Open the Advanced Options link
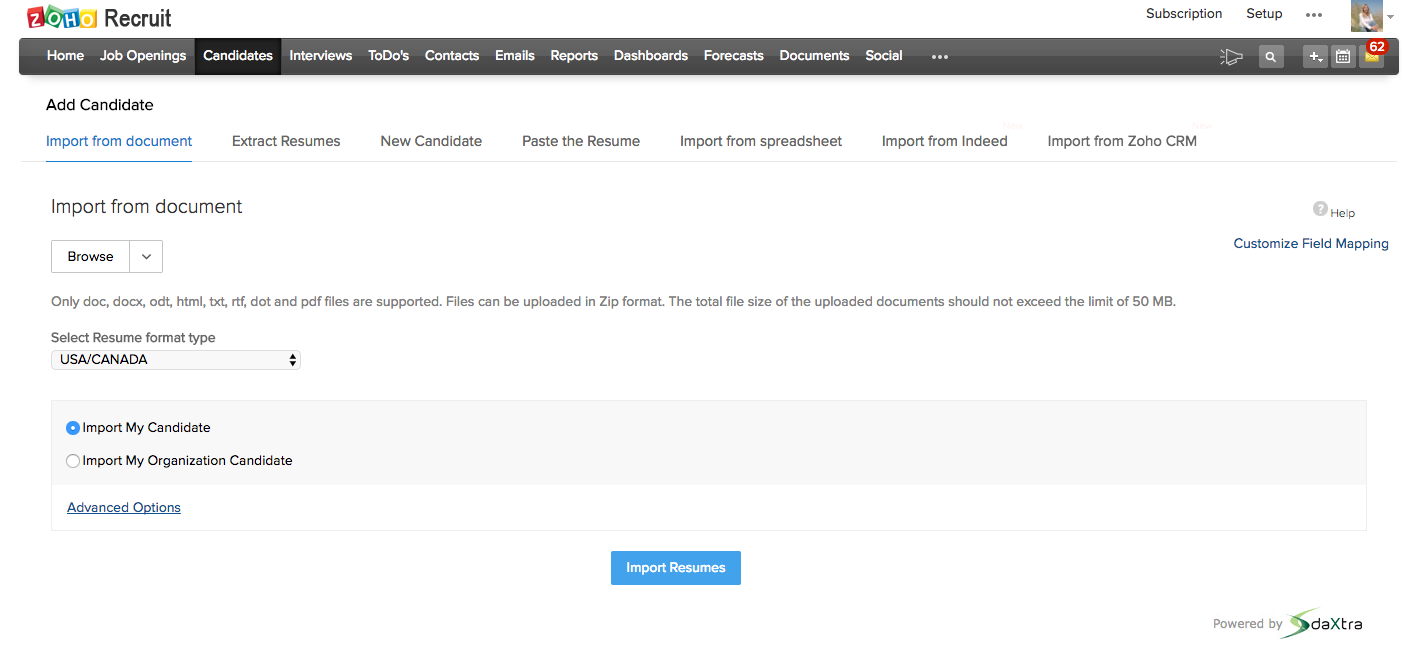This screenshot has width=1405, height=655. coord(124,508)
